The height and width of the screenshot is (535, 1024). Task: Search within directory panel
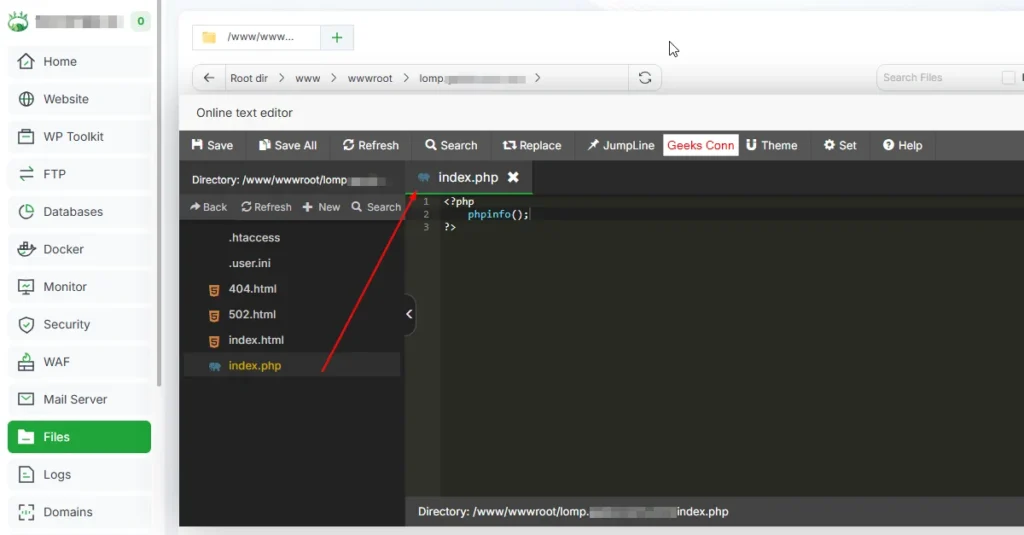coord(376,207)
